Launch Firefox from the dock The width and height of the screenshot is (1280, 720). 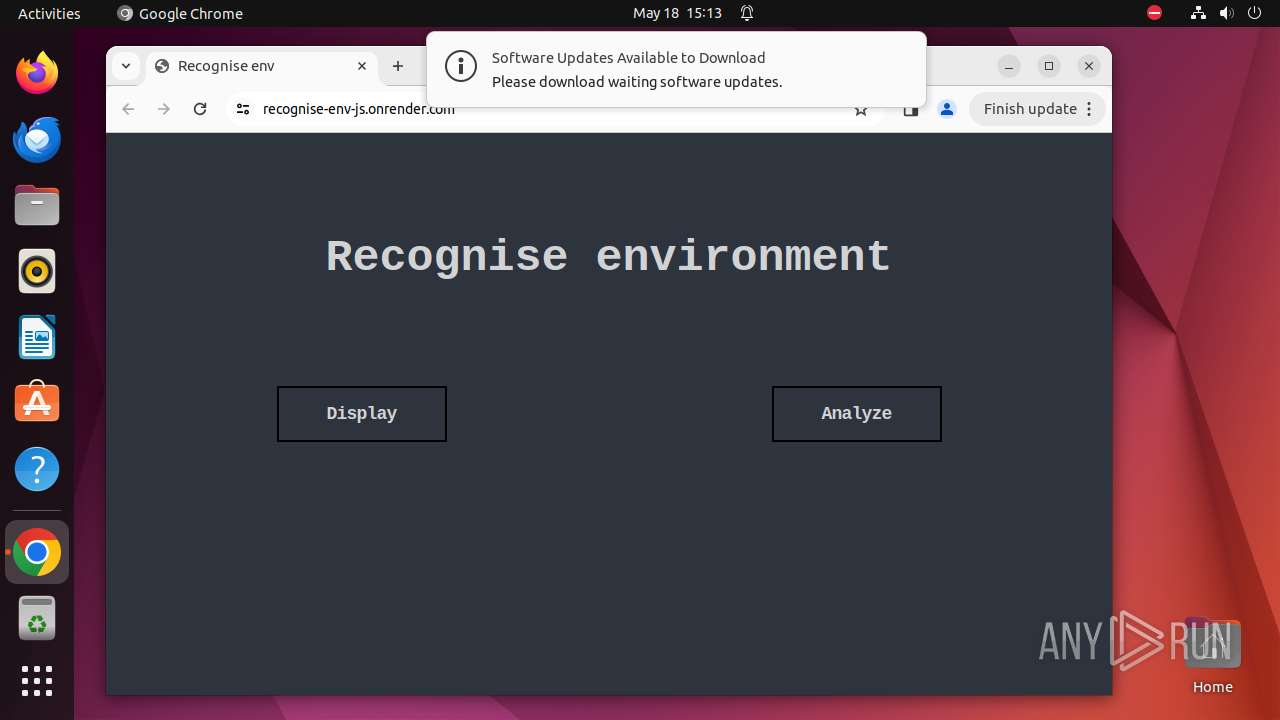click(x=37, y=73)
